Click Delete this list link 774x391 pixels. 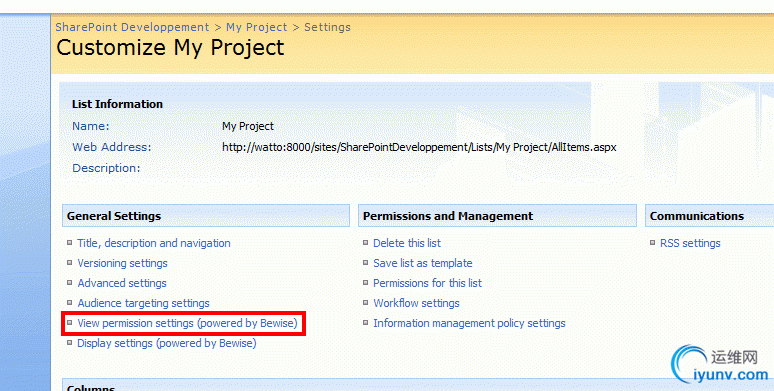(x=407, y=243)
